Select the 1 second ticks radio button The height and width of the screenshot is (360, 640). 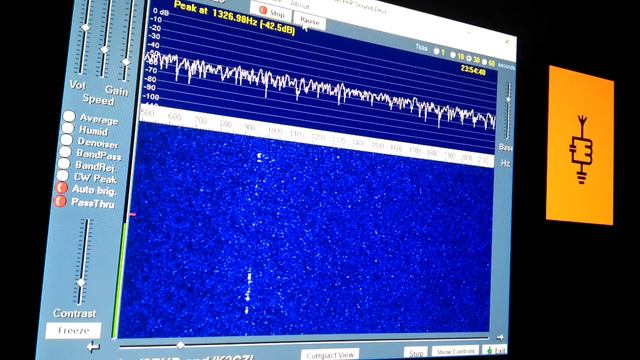pyautogui.click(x=437, y=51)
